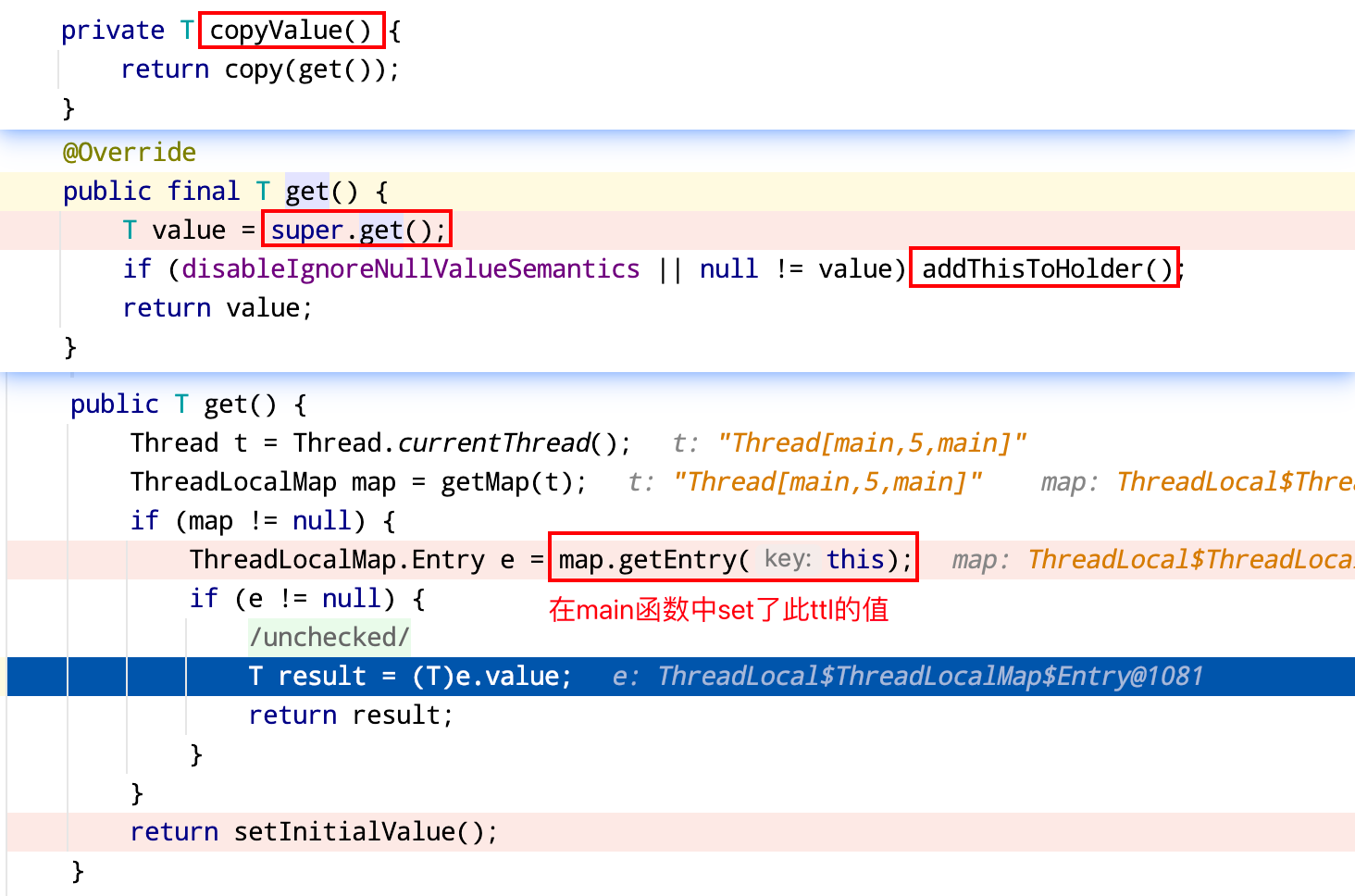The height and width of the screenshot is (896, 1355).
Task: Click the 'return result;' statement
Action: [x=351, y=716]
